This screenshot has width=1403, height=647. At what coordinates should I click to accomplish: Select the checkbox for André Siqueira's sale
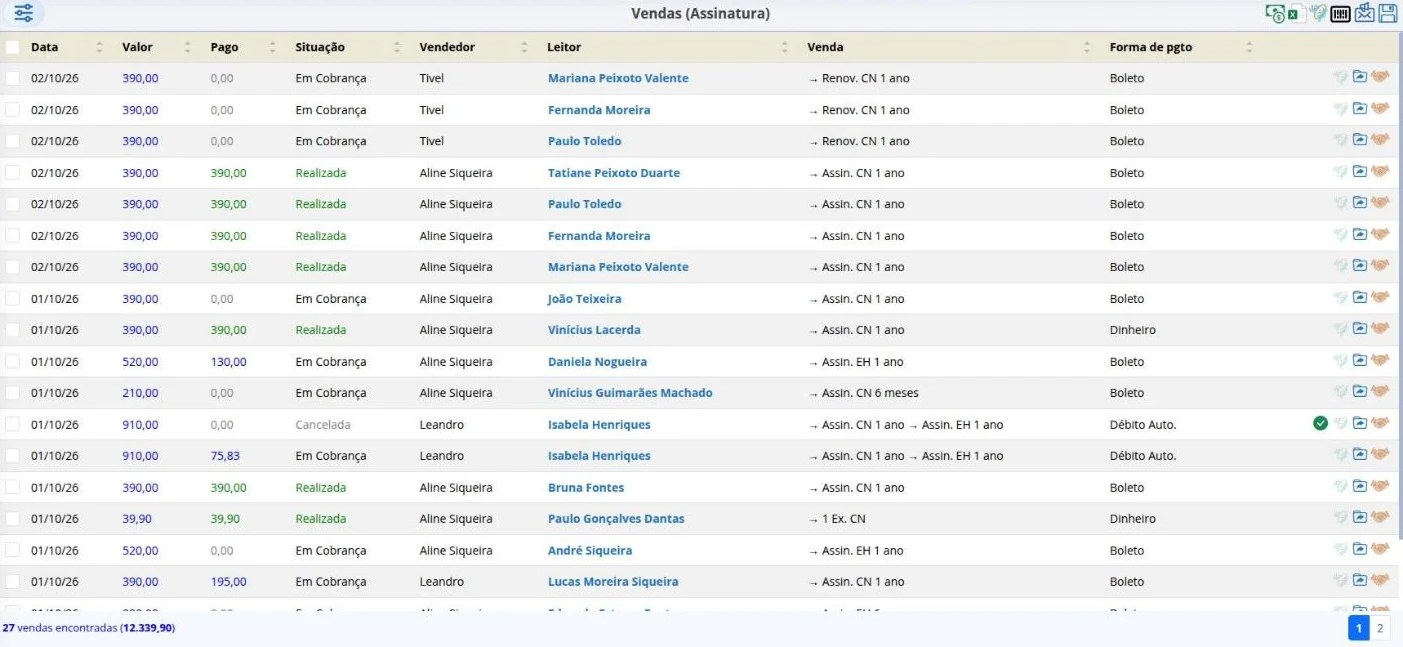pos(12,550)
